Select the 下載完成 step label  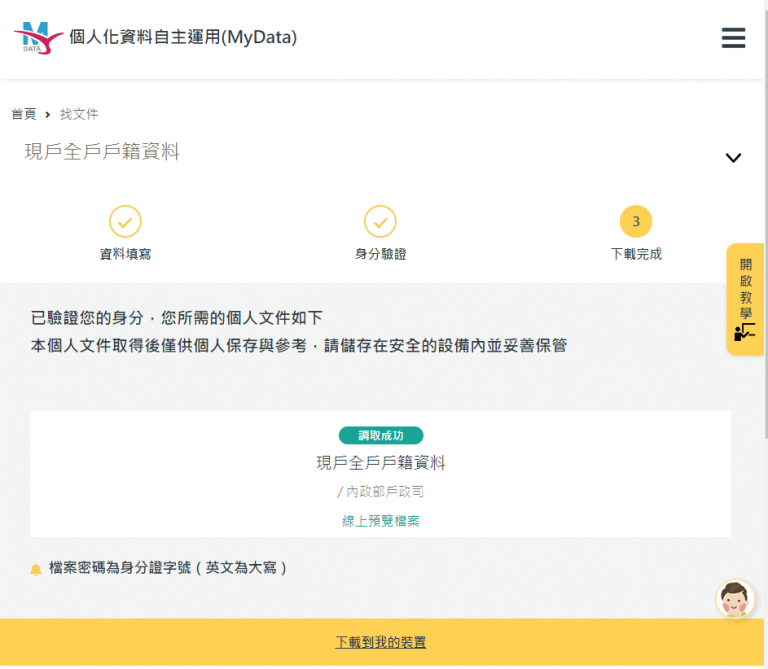coord(635,254)
